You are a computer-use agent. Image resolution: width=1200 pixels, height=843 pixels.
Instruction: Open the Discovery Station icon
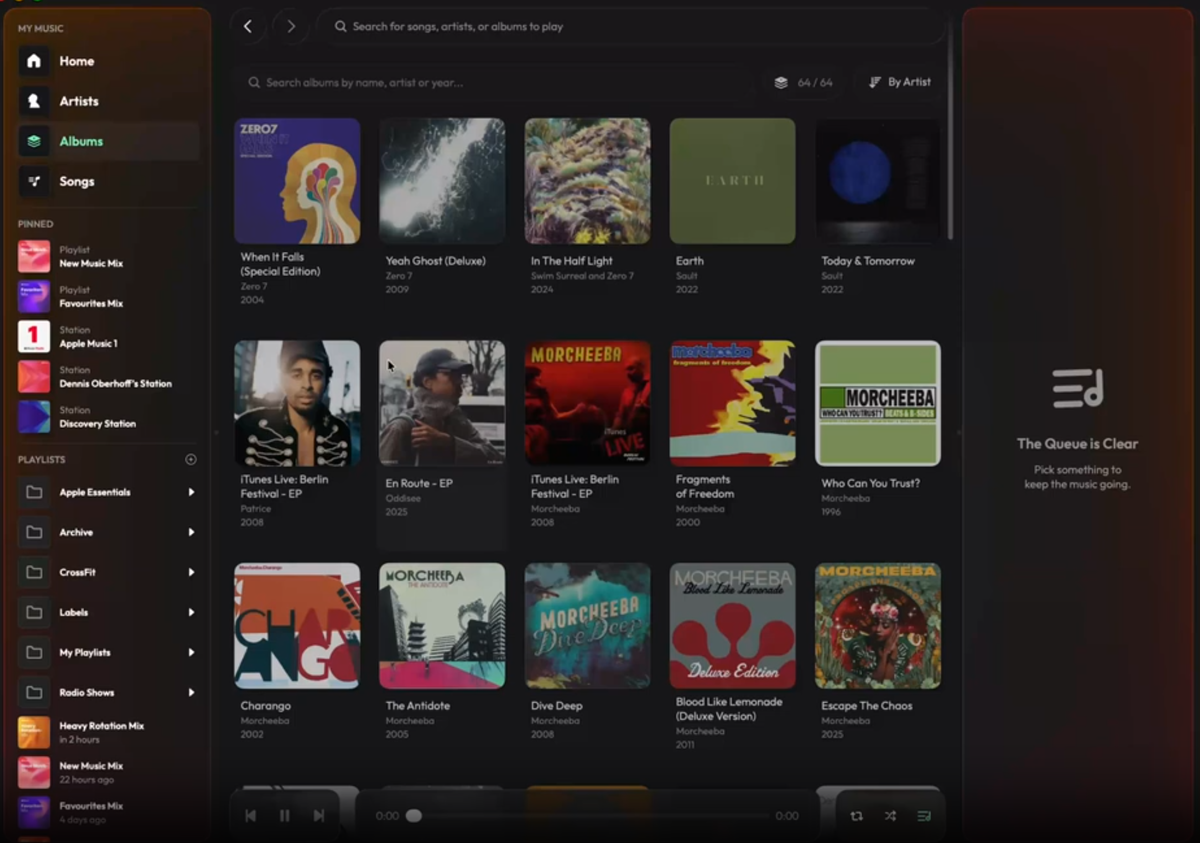[34, 417]
